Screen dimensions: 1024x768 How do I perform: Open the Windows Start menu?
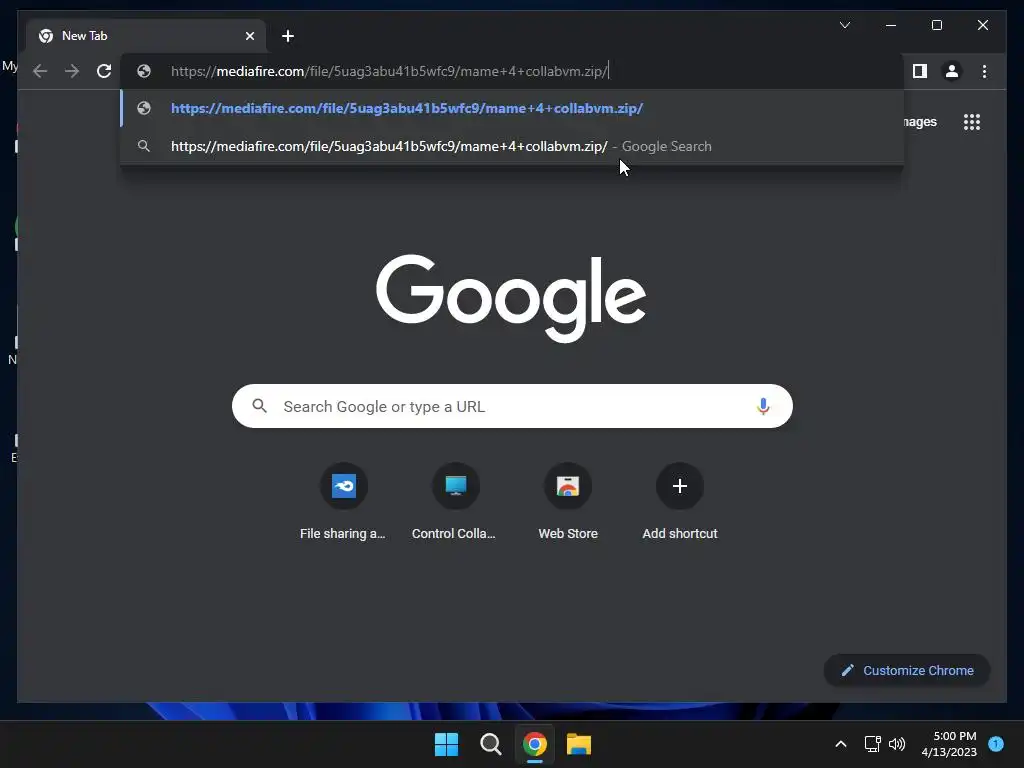447,744
